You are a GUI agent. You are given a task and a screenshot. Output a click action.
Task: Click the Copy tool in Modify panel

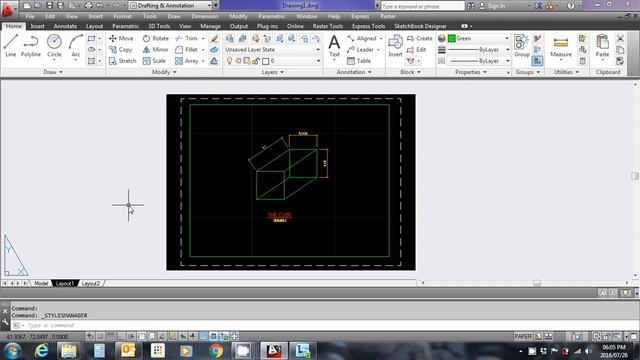pos(121,49)
